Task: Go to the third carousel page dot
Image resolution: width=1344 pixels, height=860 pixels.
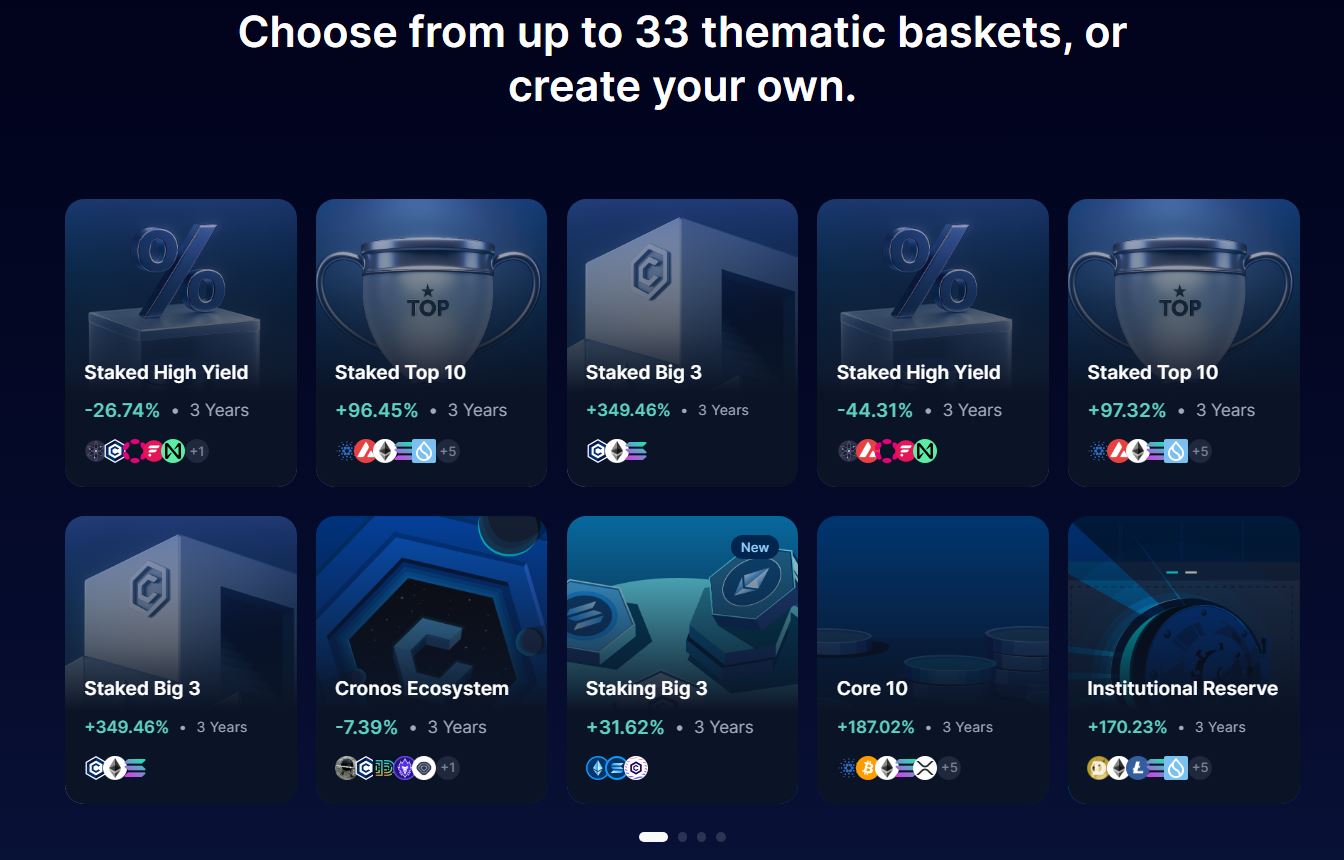Action: [701, 837]
